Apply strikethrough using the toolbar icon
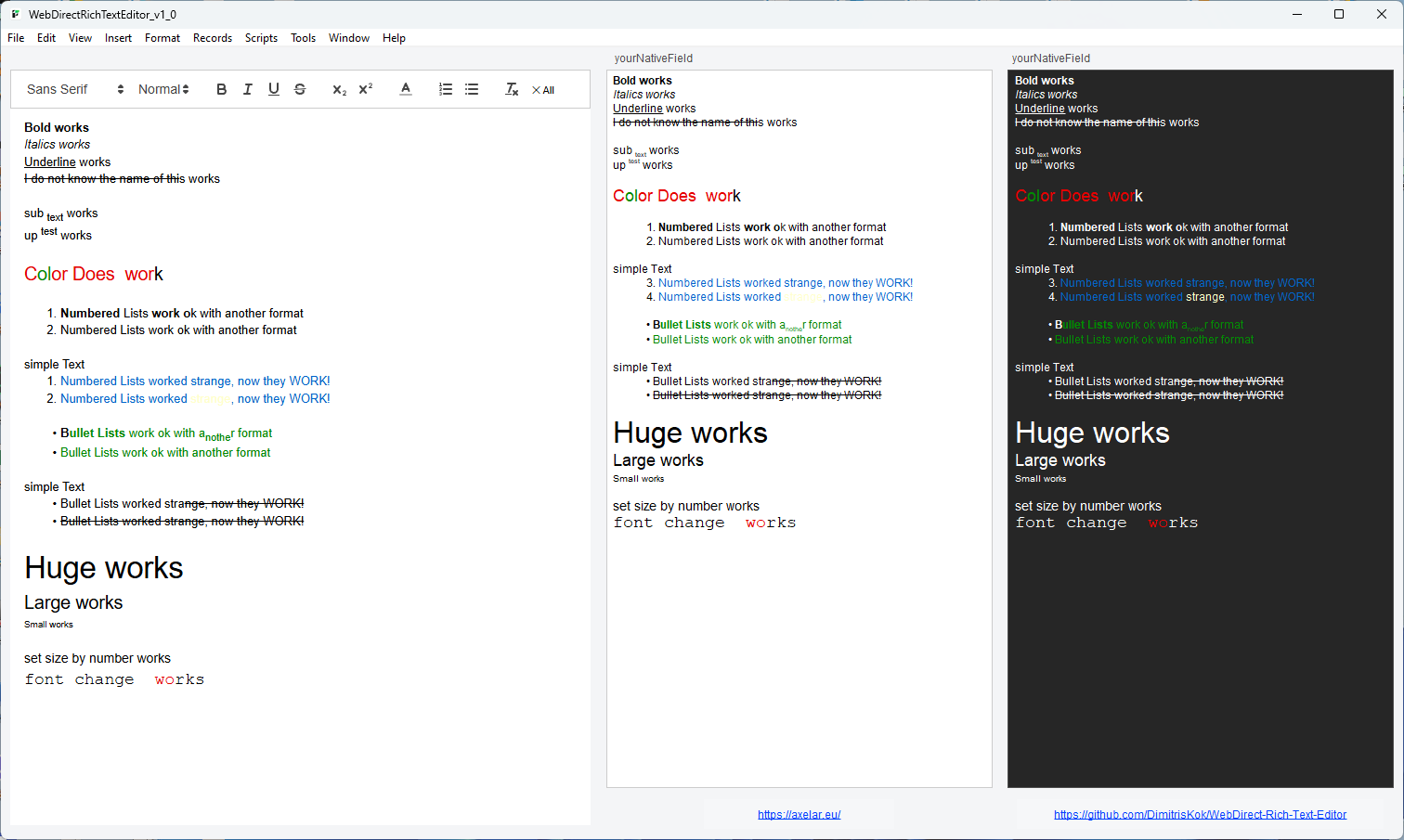The image size is (1404, 840). pos(299,89)
